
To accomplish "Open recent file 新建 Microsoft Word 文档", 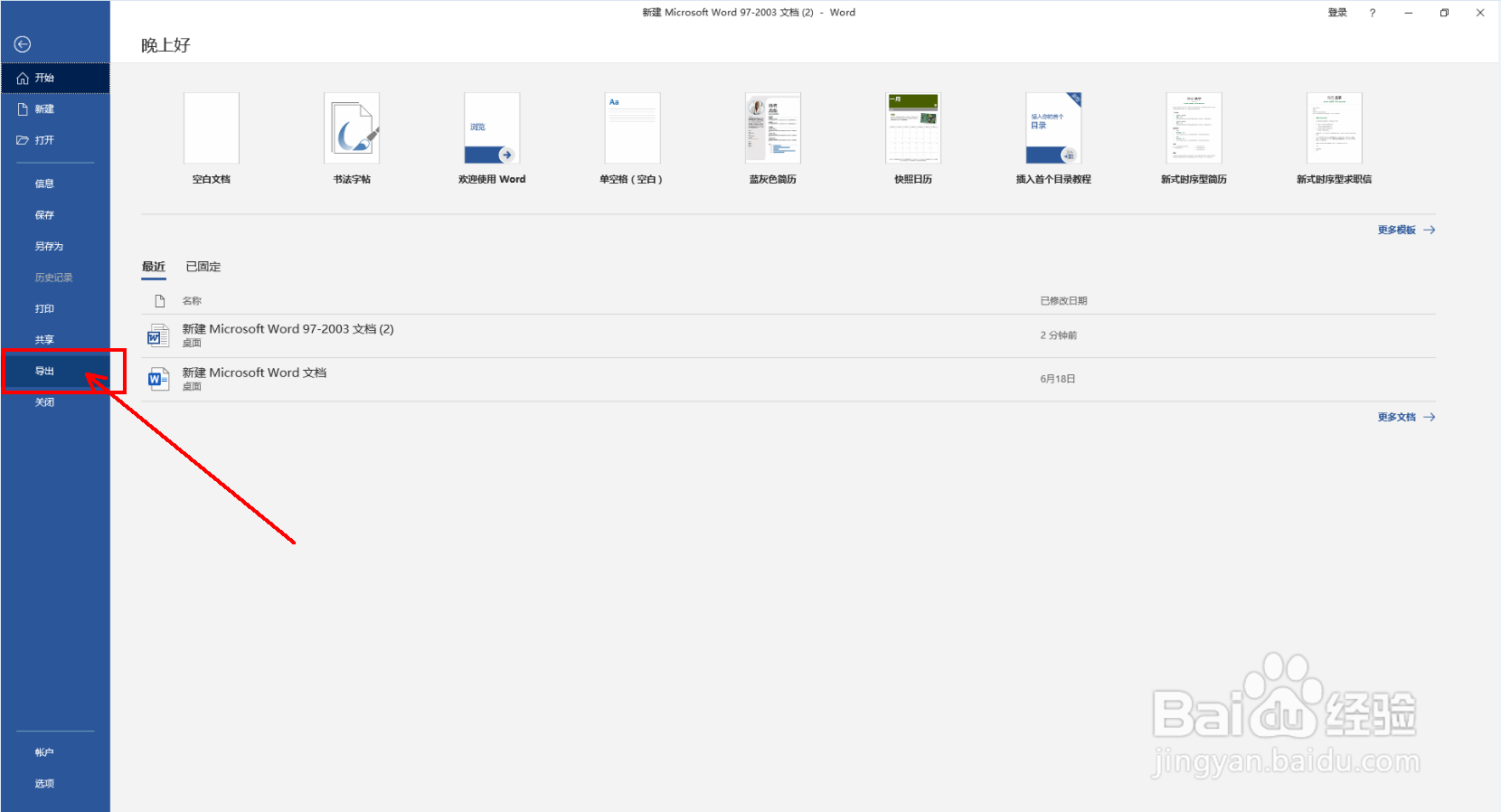I will [x=788, y=379].
